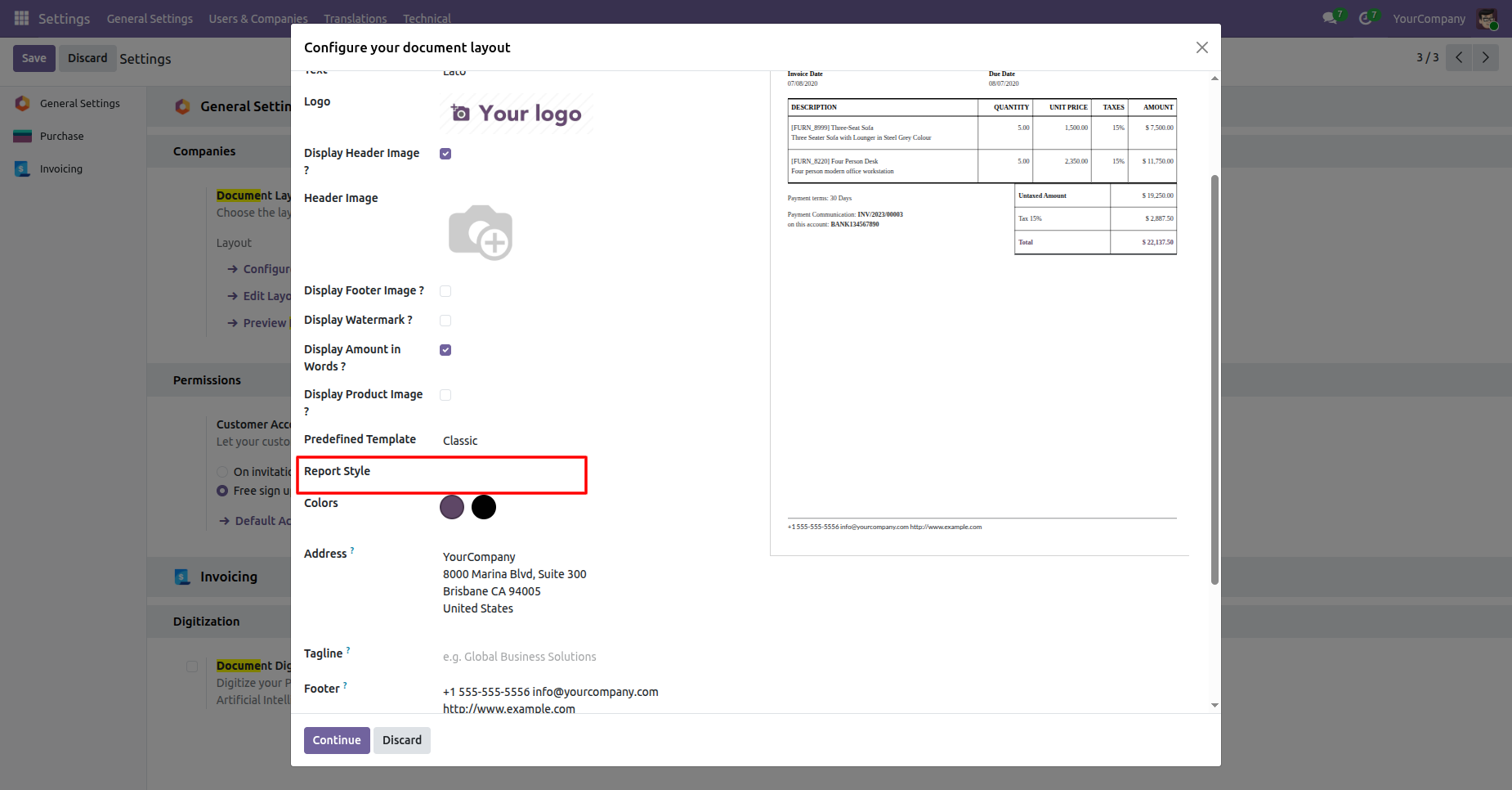This screenshot has width=1512, height=790.
Task: Click scrollbar up arrow in dialog
Action: 1215,79
